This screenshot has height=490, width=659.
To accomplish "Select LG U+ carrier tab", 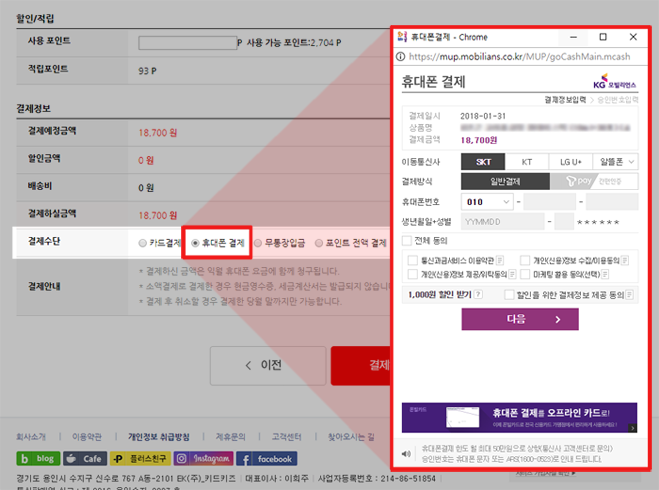I will [x=570, y=162].
